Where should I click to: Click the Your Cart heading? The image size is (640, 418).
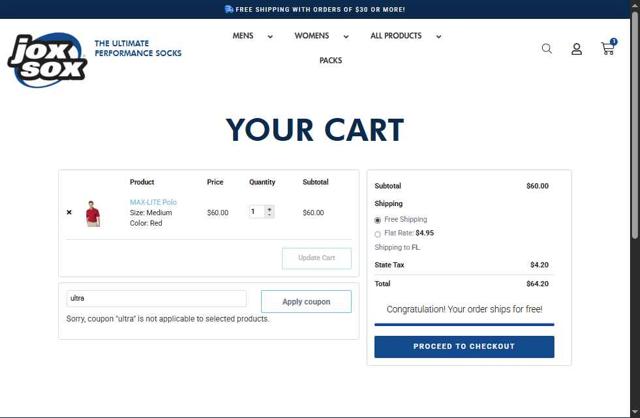tap(315, 130)
